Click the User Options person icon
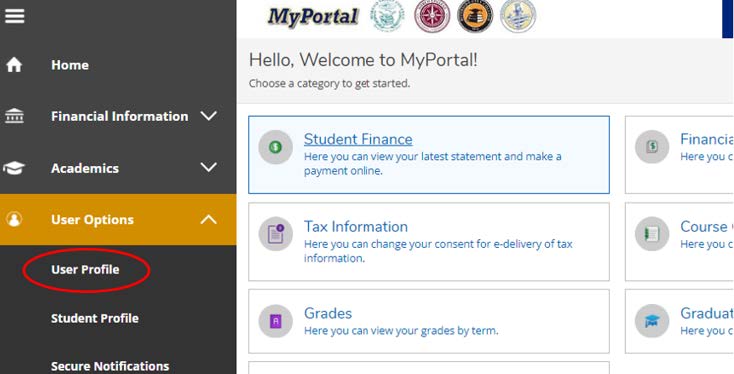734x374 pixels. [x=15, y=219]
